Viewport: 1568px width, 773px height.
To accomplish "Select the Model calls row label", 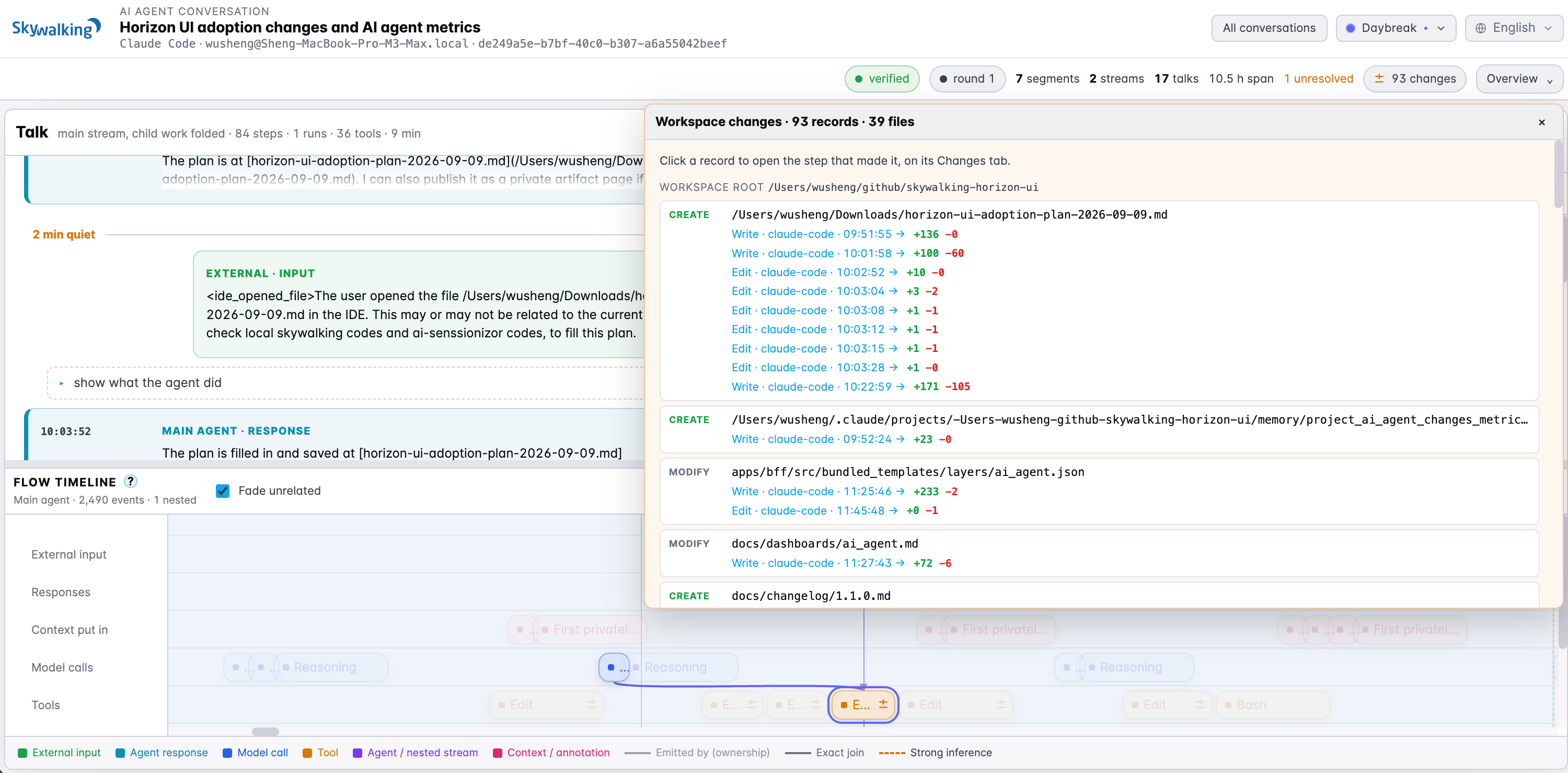I will [62, 668].
